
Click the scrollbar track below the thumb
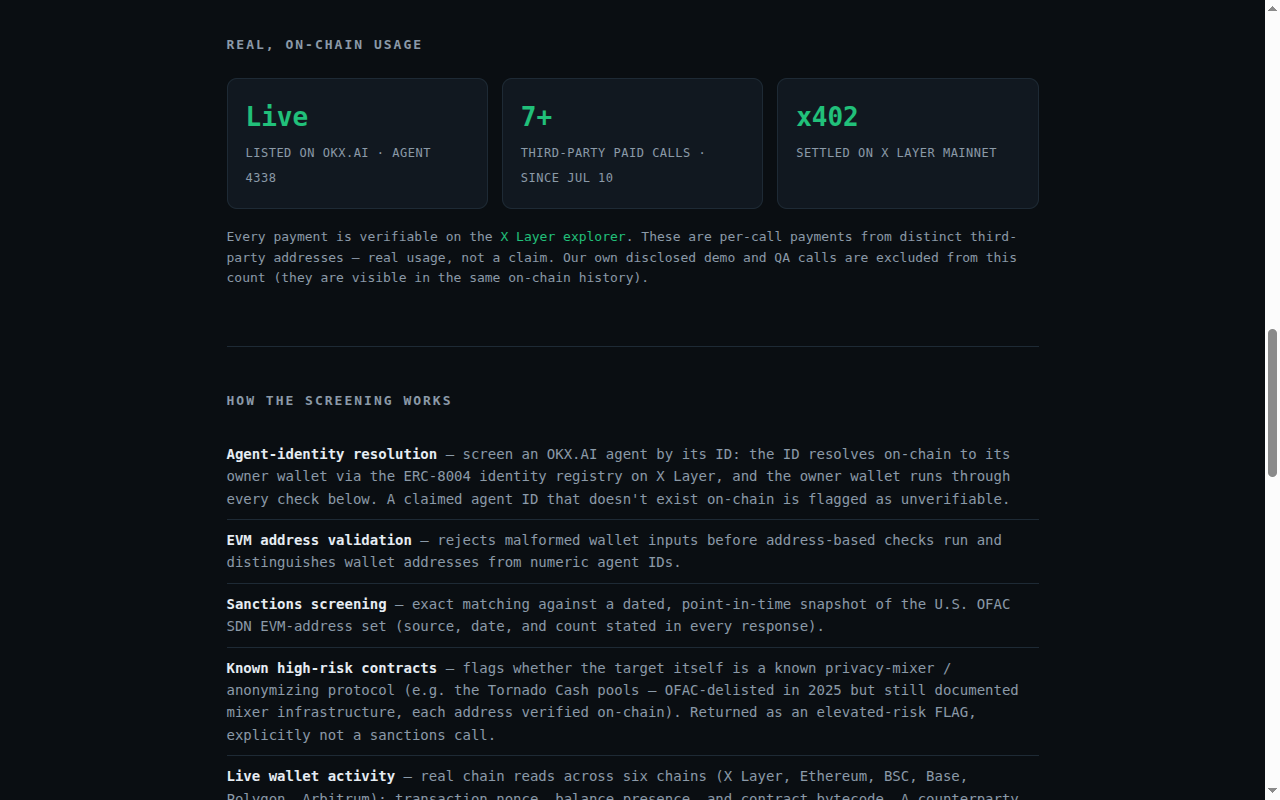1272,640
